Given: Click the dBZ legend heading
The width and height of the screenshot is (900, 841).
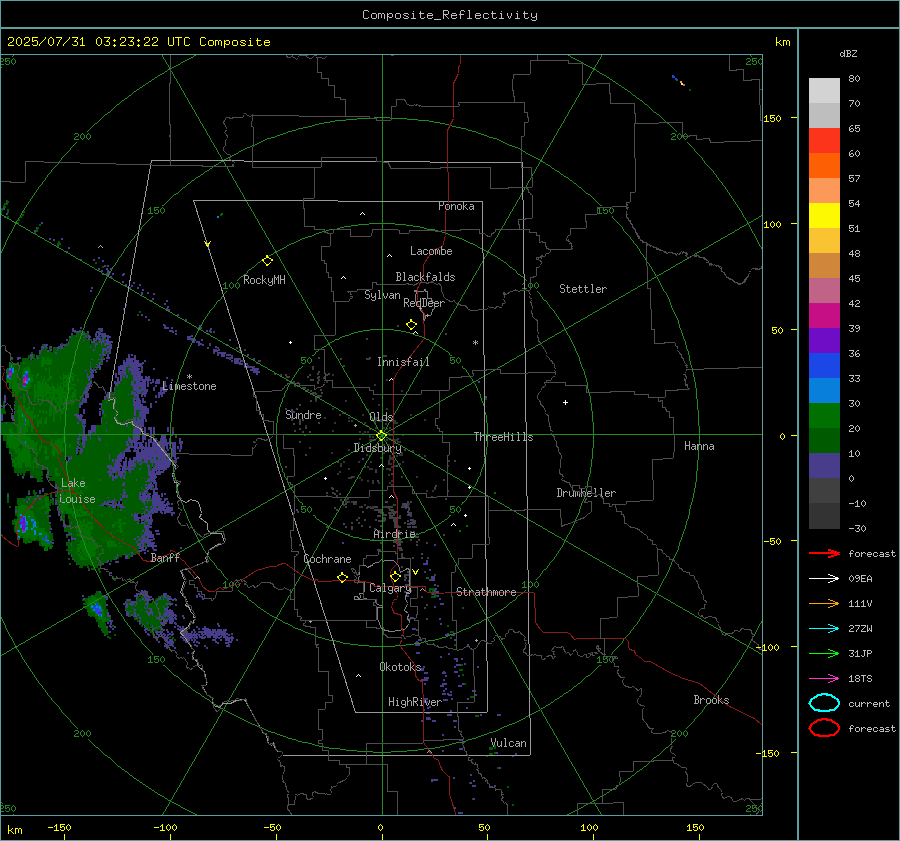Looking at the screenshot, I should [848, 53].
